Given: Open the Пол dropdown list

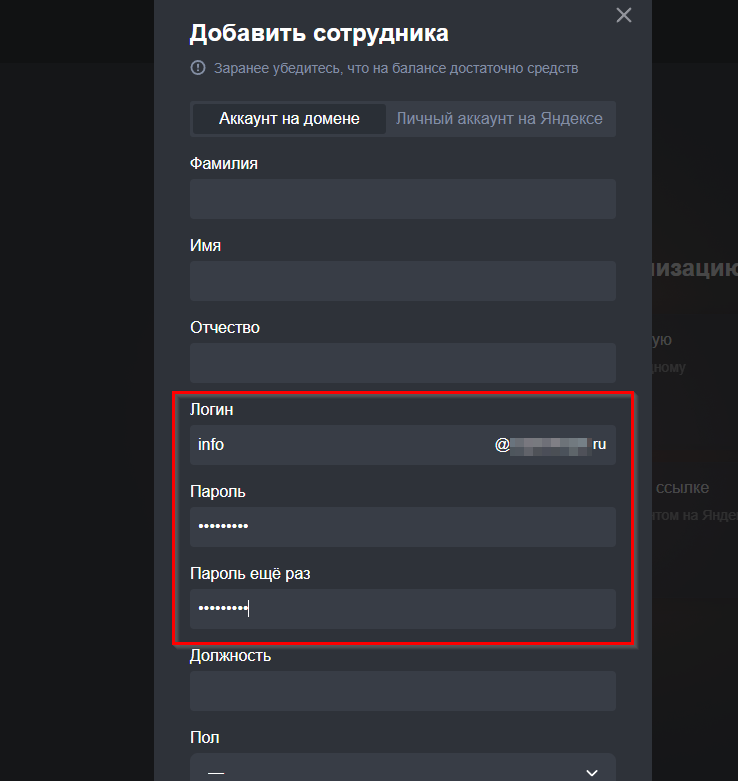Looking at the screenshot, I should pos(402,771).
